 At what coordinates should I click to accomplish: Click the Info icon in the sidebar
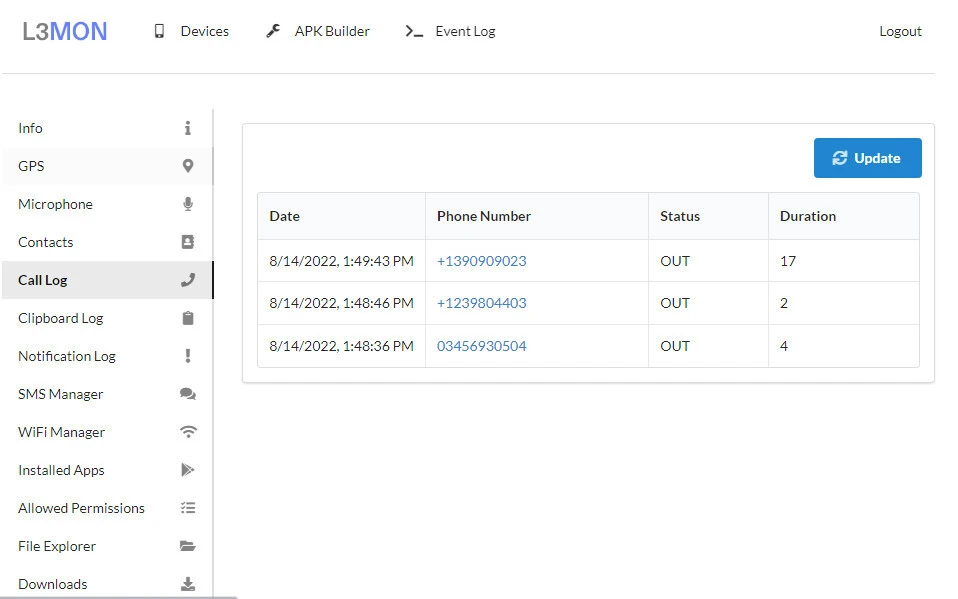tap(187, 128)
